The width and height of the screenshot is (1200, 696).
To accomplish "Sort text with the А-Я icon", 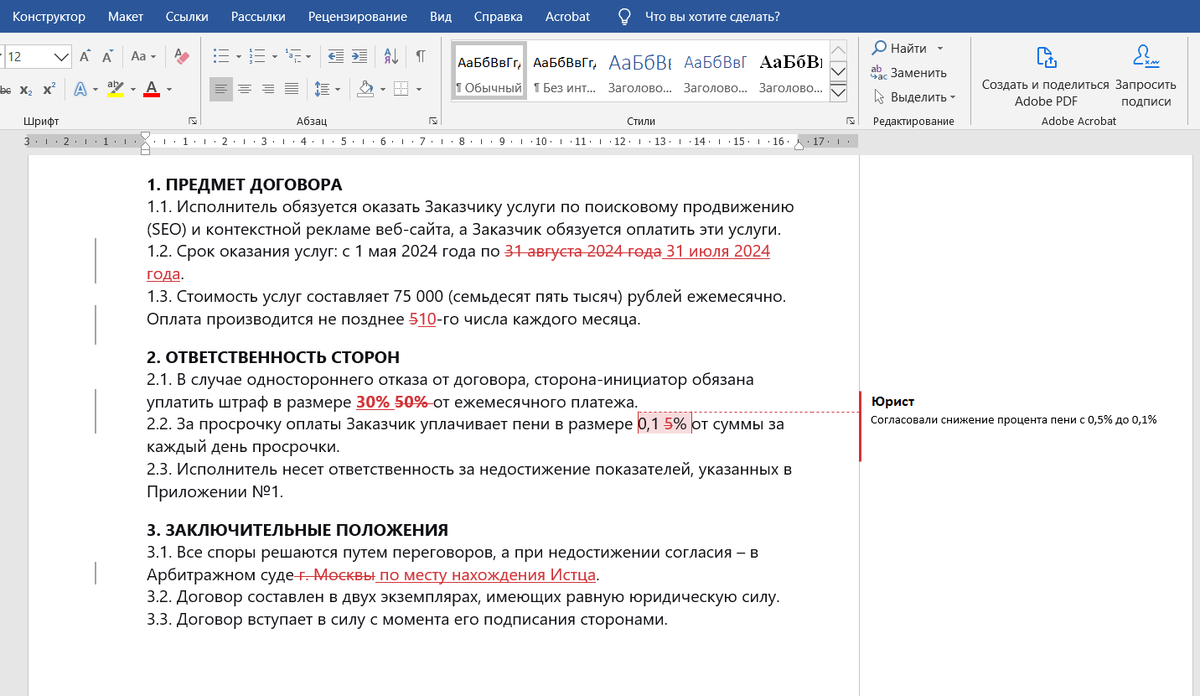I will (391, 56).
